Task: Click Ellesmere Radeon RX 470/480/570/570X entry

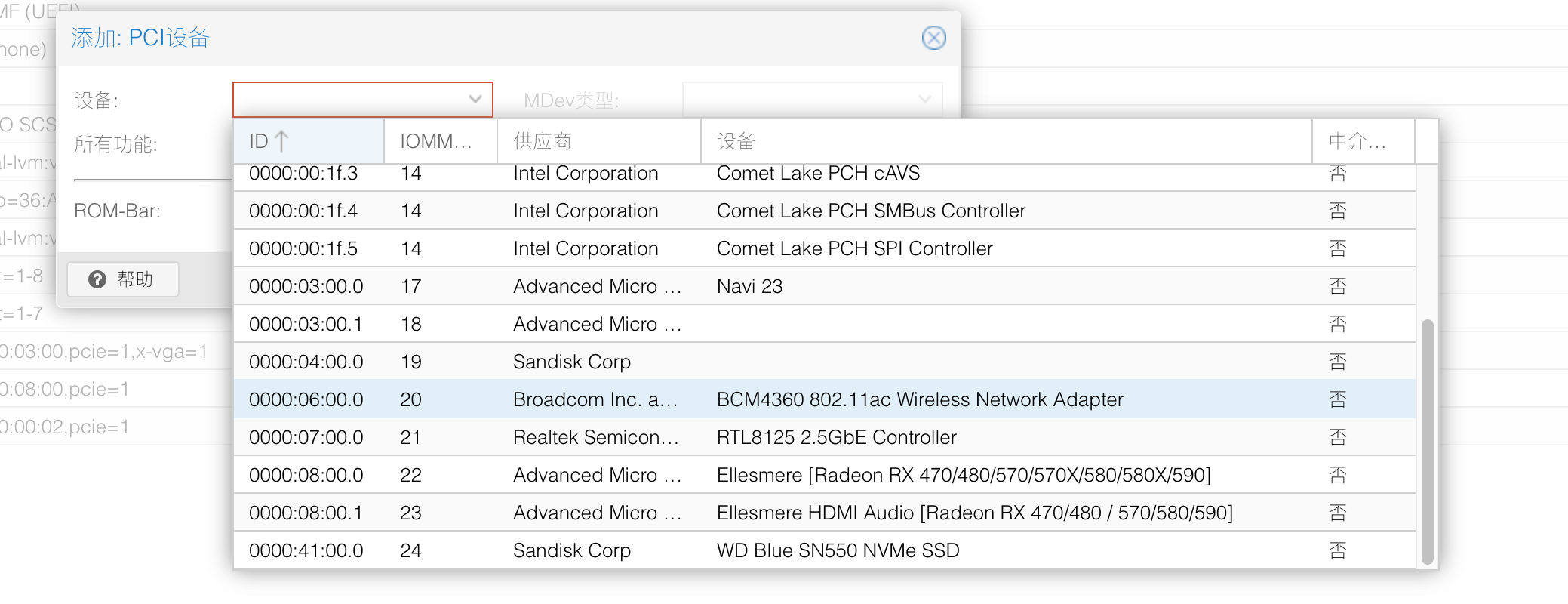Action: click(964, 475)
